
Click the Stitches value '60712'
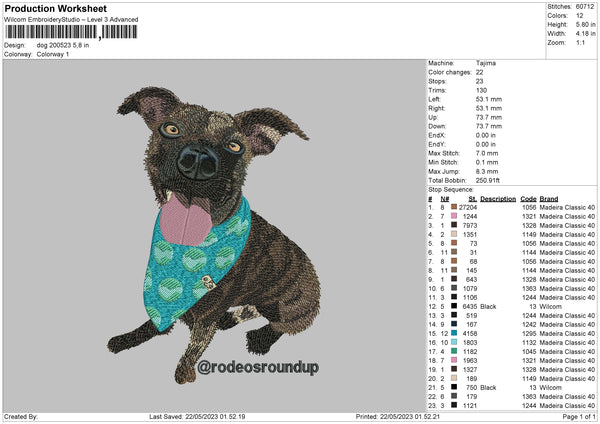585,7
